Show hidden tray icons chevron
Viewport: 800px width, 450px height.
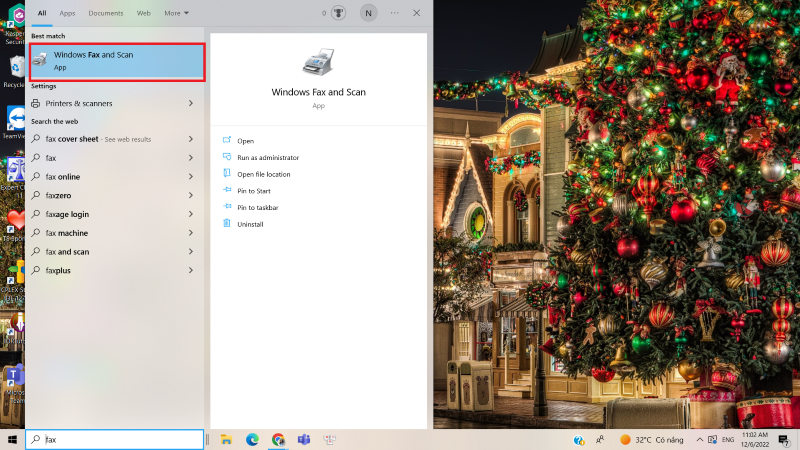[699, 439]
